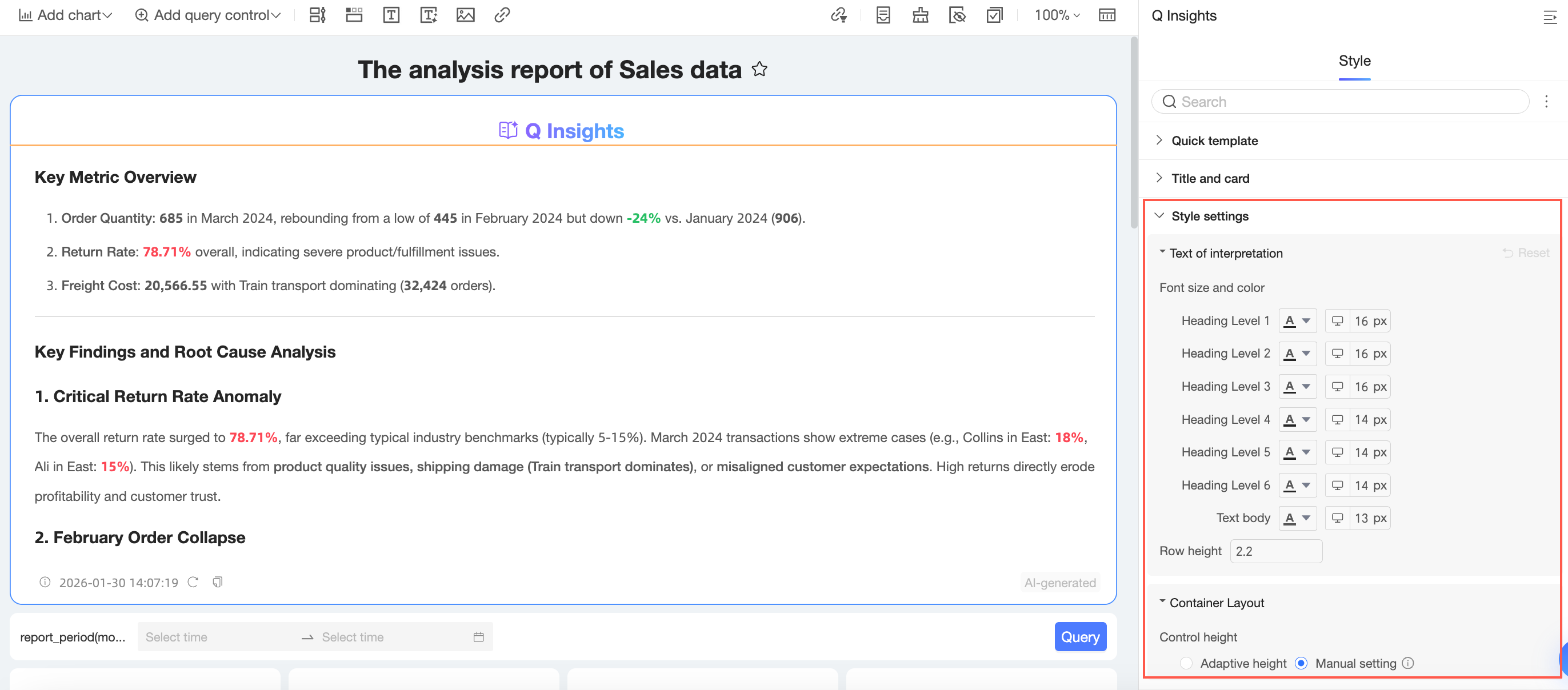This screenshot has height=690, width=1568.
Task: Expand the Quick template section
Action: tap(1214, 141)
